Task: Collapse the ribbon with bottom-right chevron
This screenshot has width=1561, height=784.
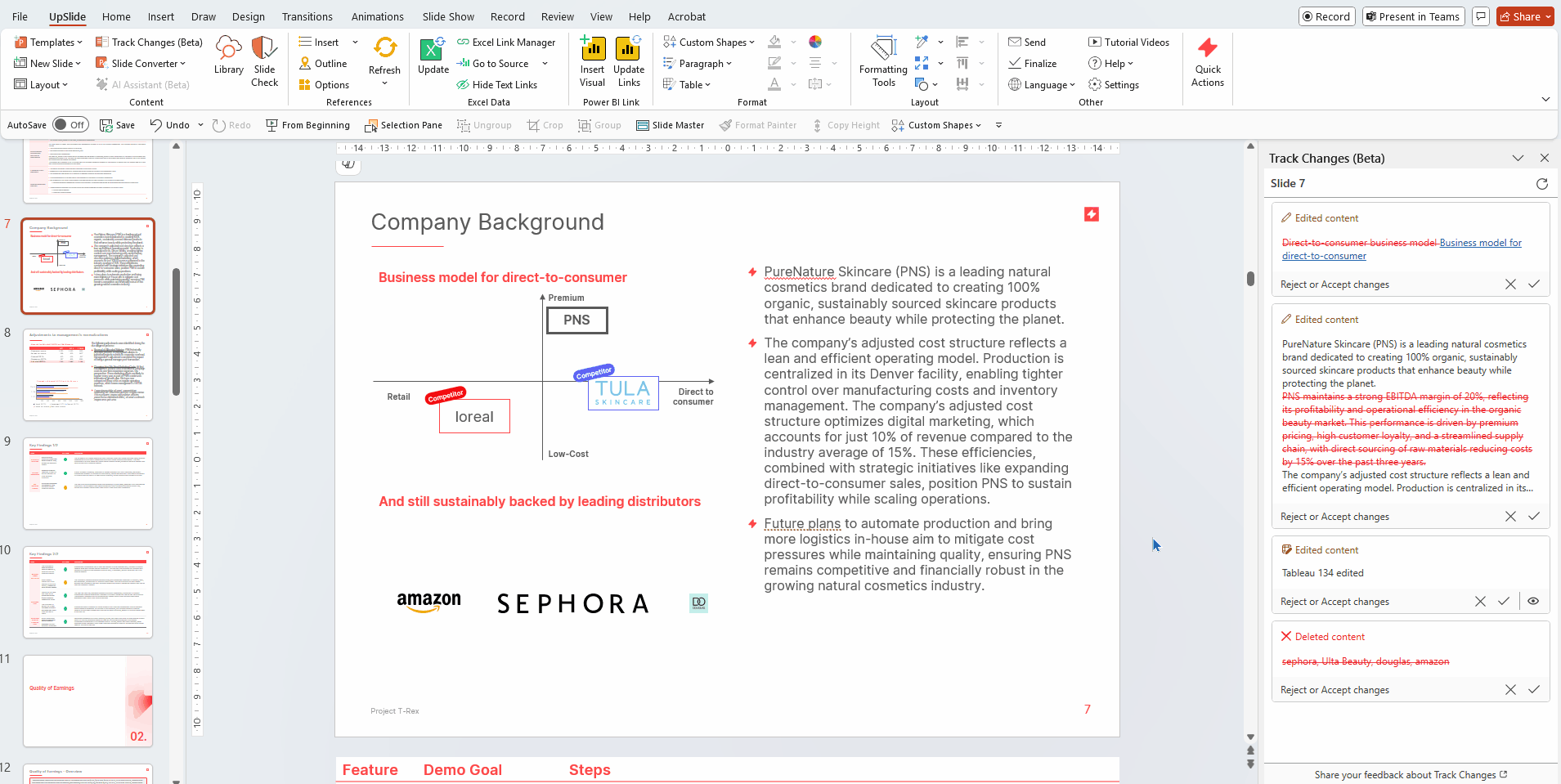Action: click(x=1545, y=100)
